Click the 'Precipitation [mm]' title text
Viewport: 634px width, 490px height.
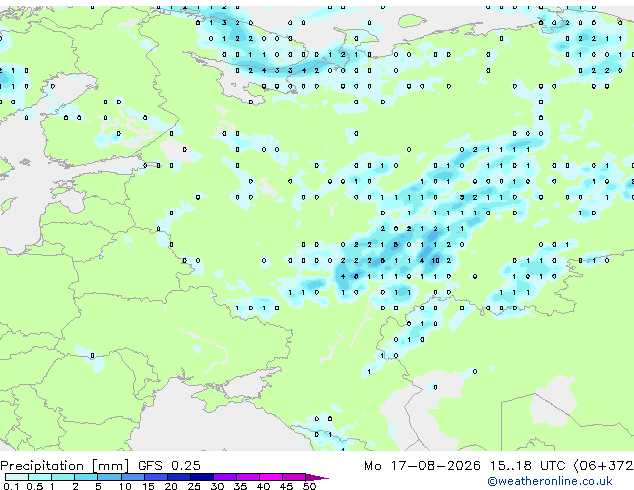[x=65, y=466]
